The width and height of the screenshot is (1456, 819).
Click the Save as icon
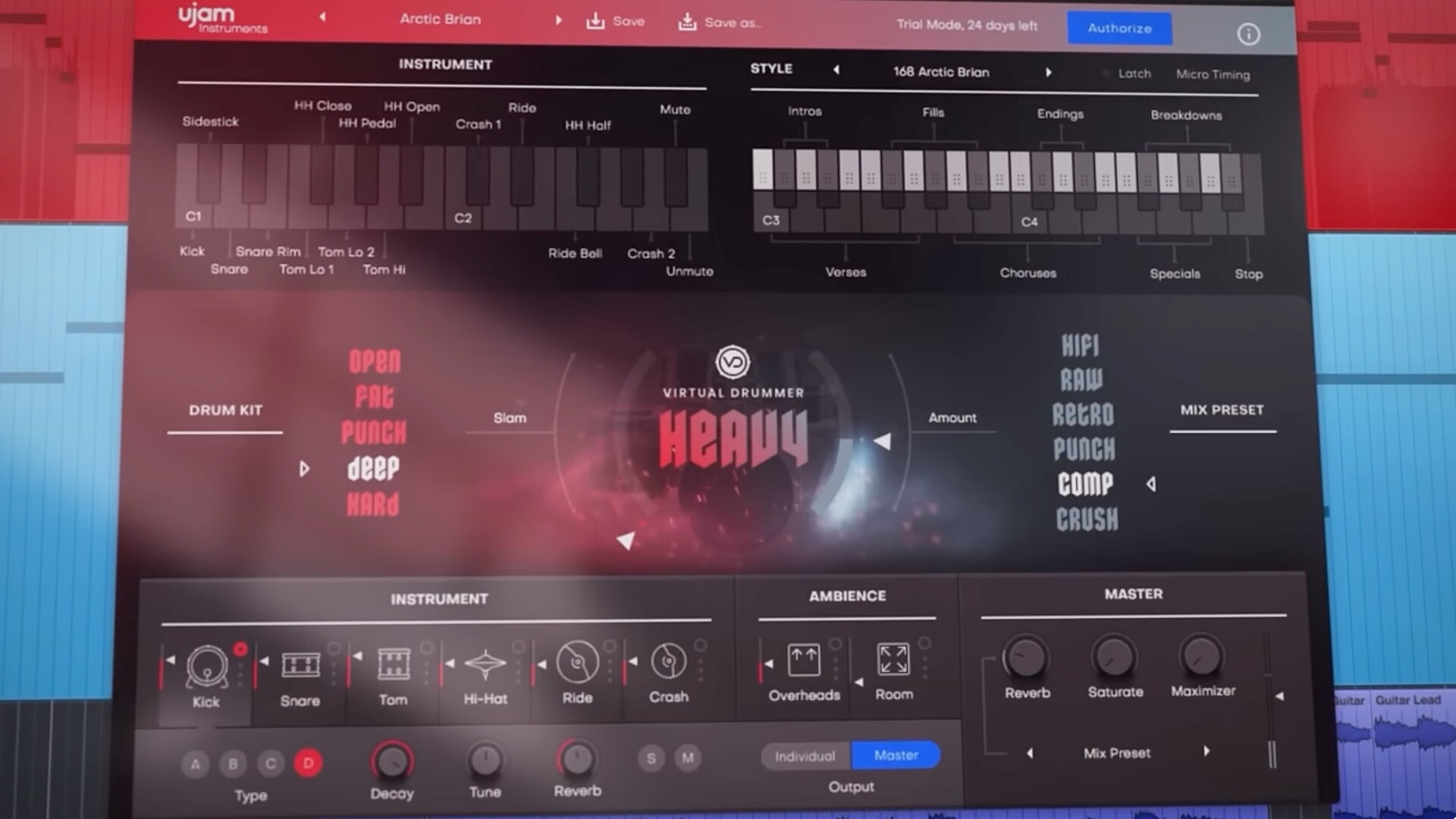(687, 21)
